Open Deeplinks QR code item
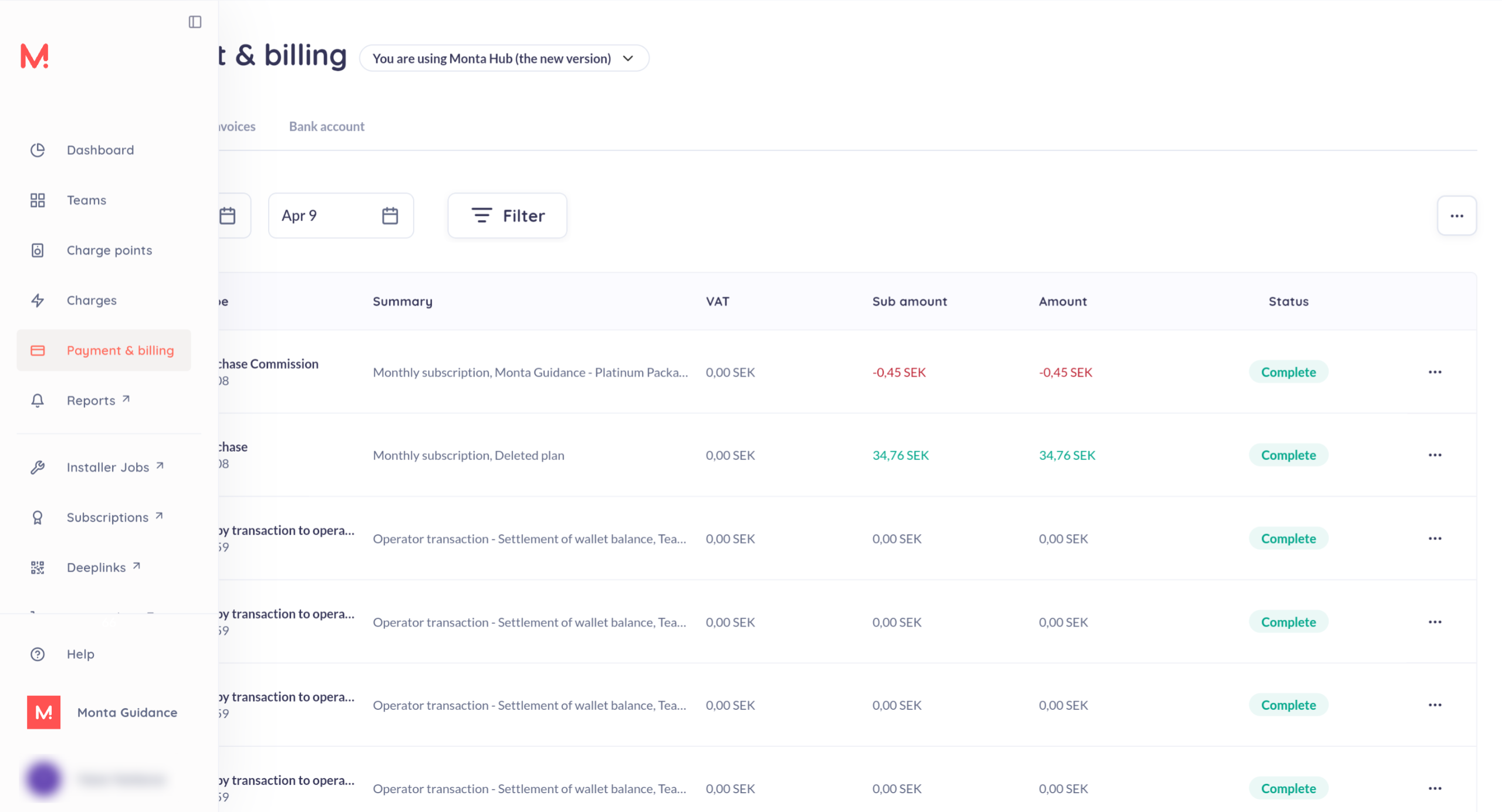Screen dimensions: 1502x812 point(38,567)
